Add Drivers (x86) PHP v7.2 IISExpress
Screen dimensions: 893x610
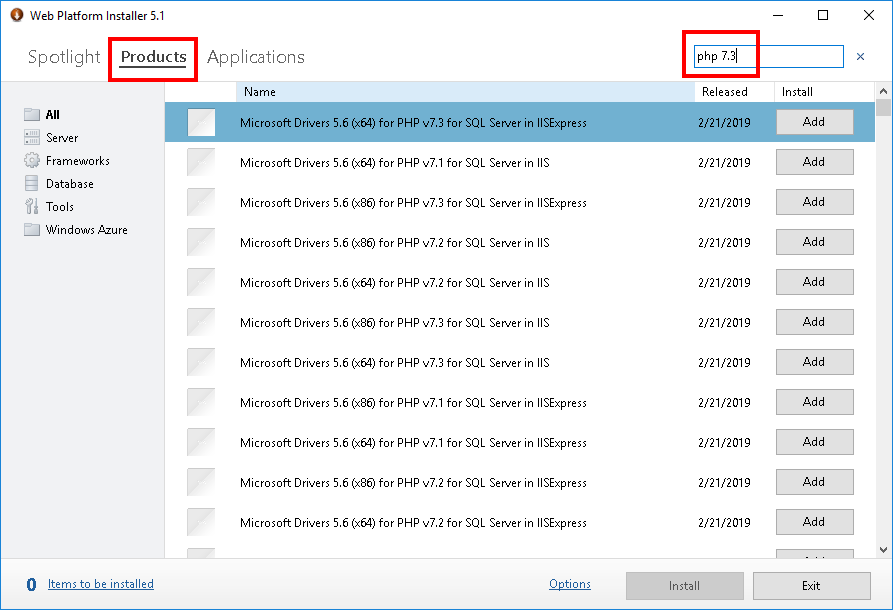(x=814, y=482)
